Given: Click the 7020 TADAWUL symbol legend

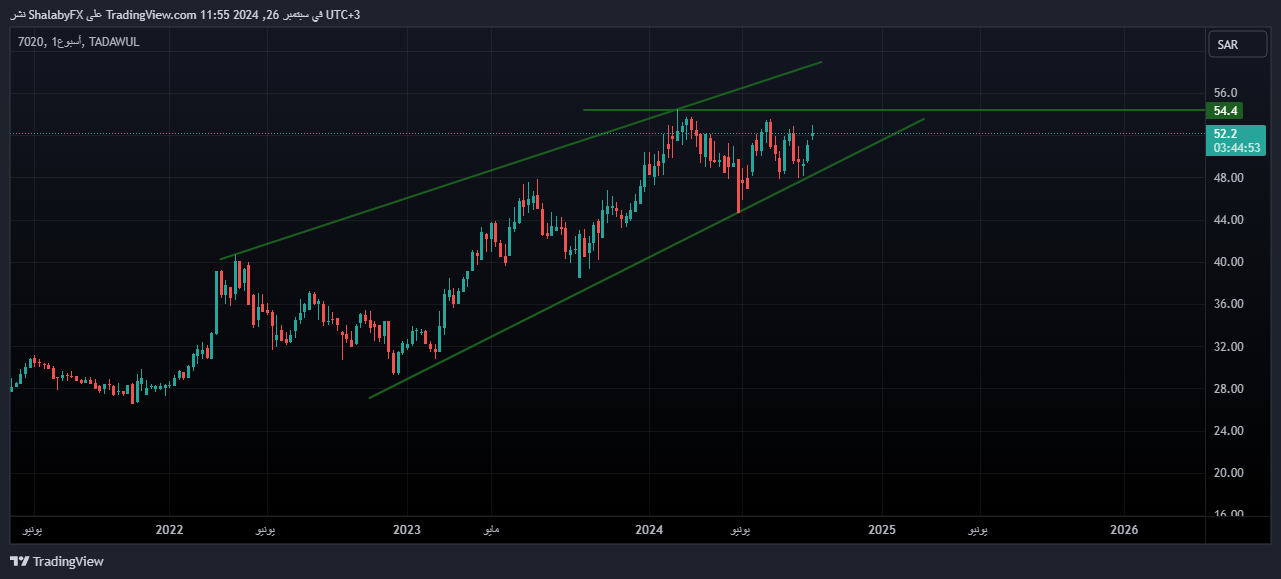Looking at the screenshot, I should point(78,41).
